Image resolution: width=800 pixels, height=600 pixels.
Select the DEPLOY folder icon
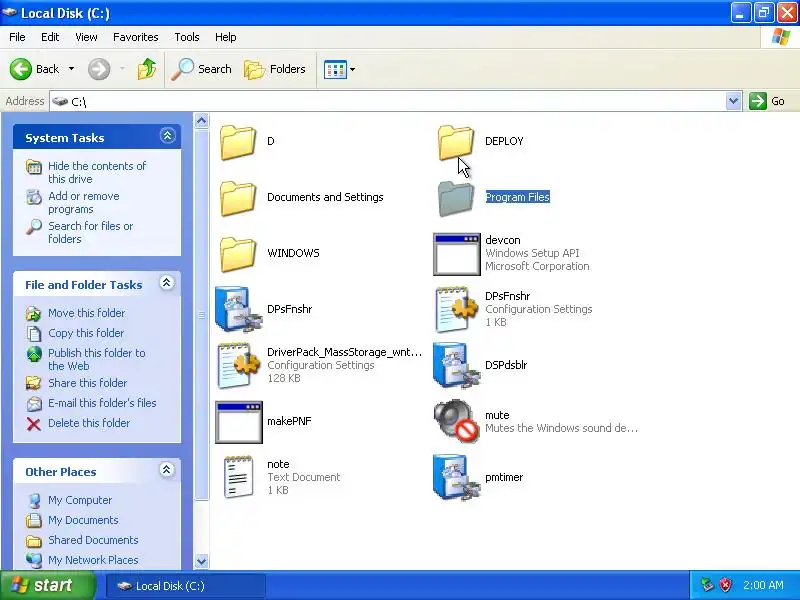(x=456, y=142)
